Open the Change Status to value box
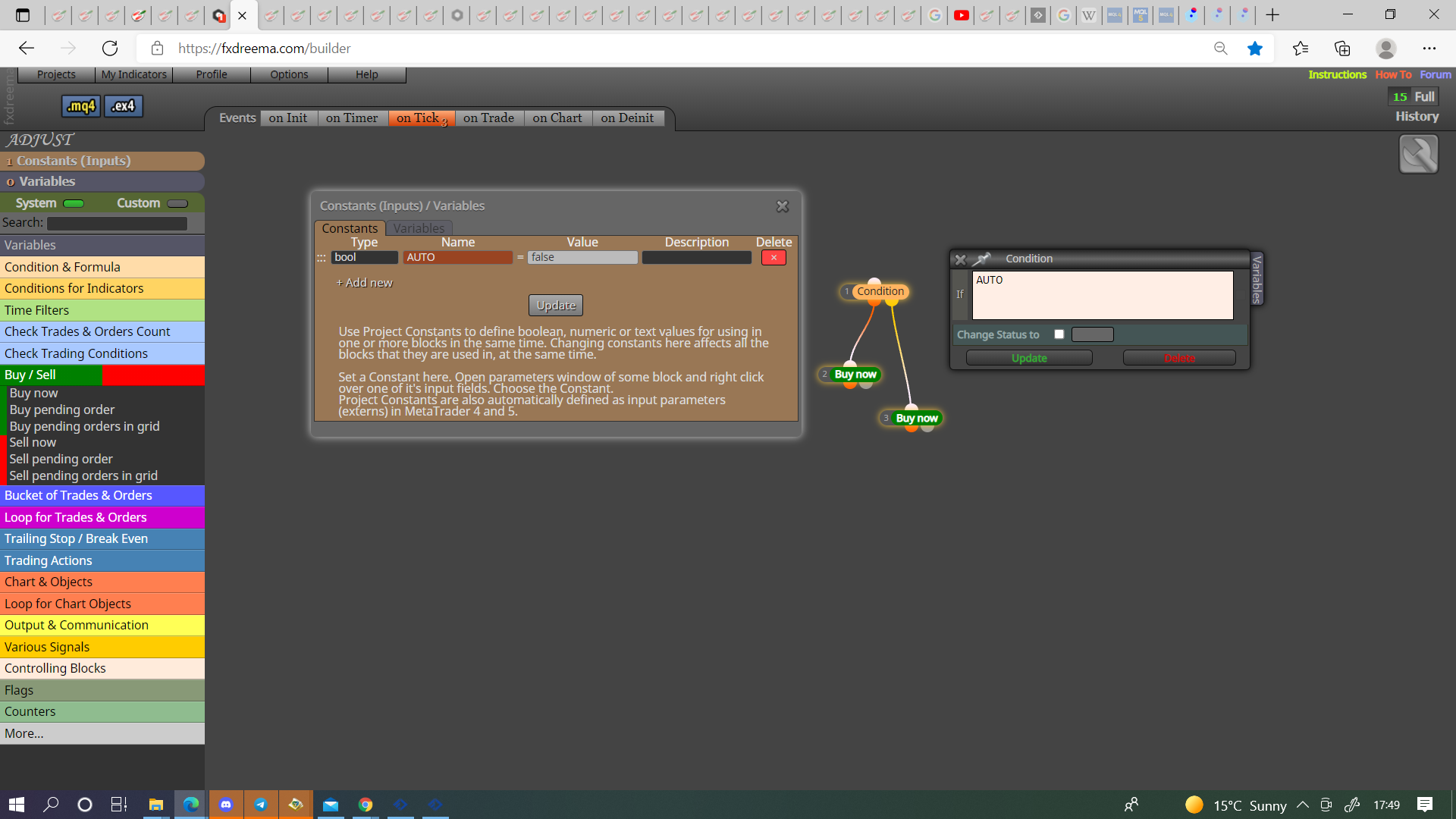1456x819 pixels. 1092,334
